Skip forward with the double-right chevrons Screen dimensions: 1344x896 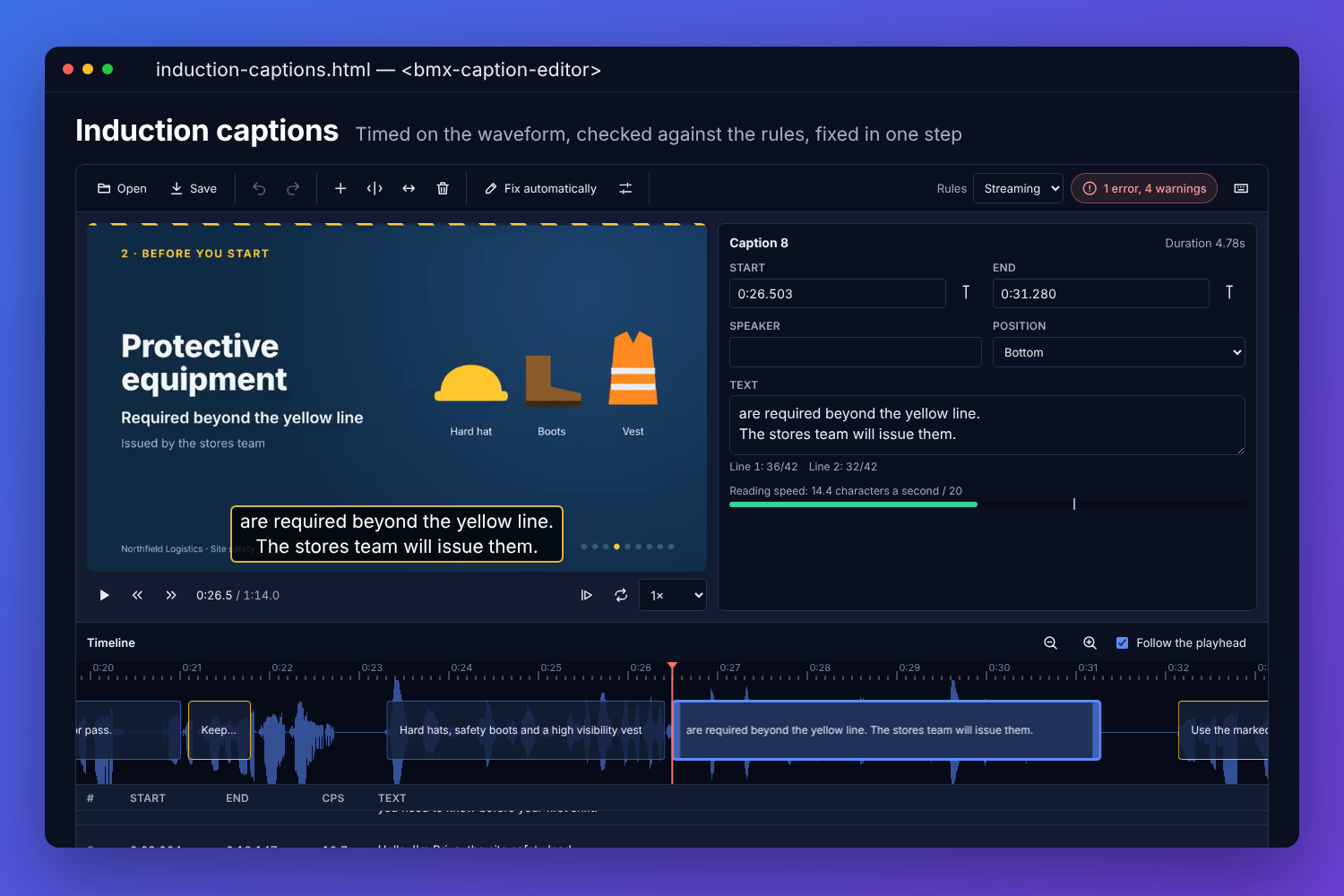click(171, 595)
